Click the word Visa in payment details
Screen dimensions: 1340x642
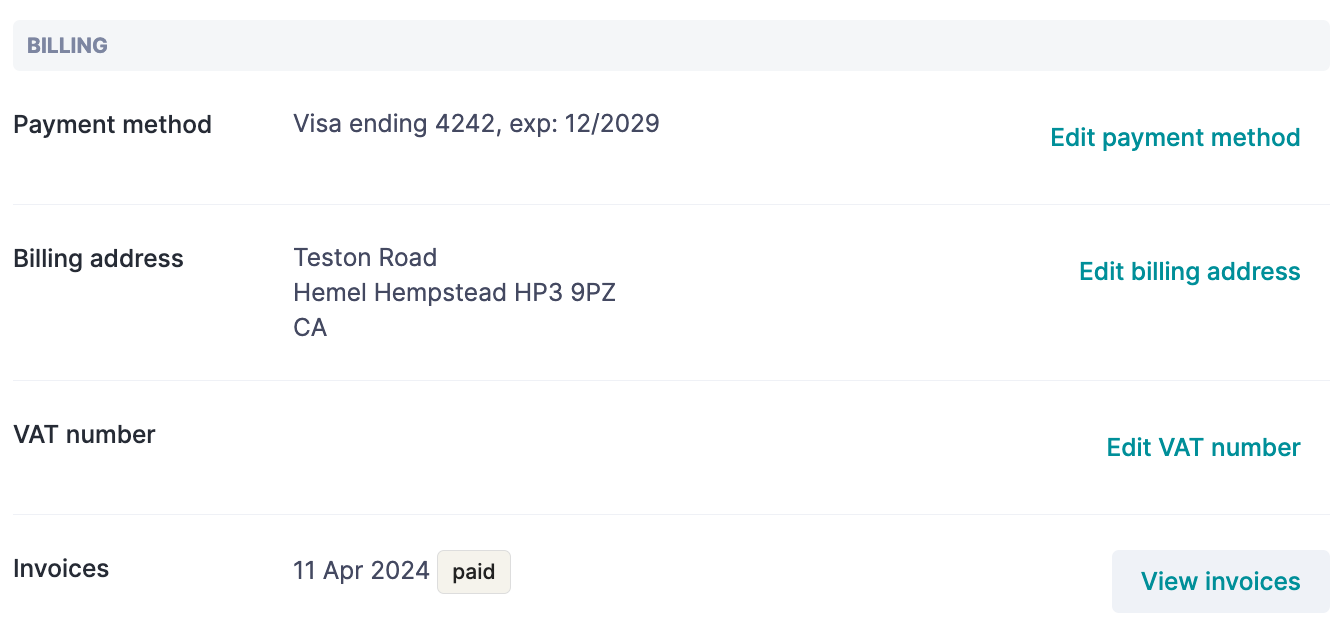click(x=317, y=124)
